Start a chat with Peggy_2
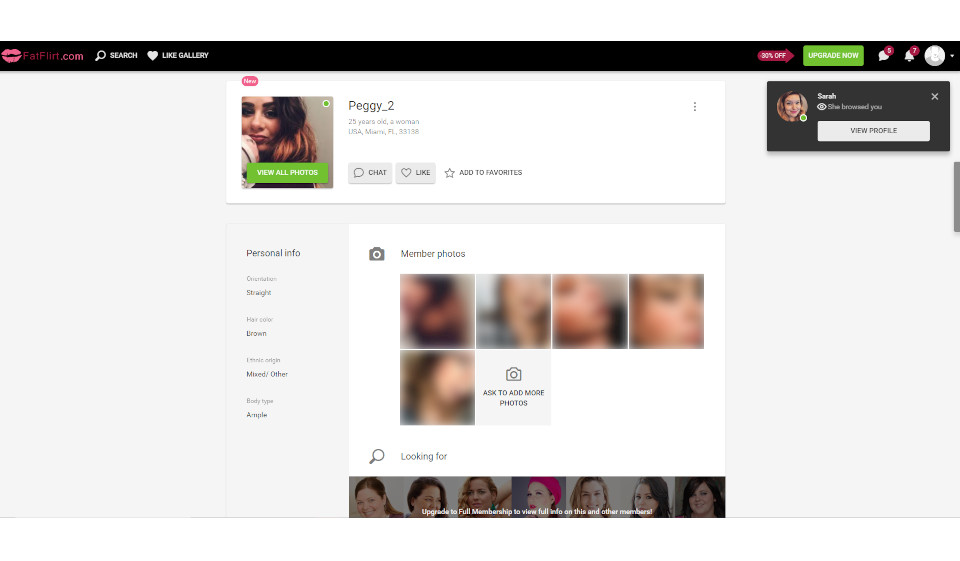 point(370,173)
